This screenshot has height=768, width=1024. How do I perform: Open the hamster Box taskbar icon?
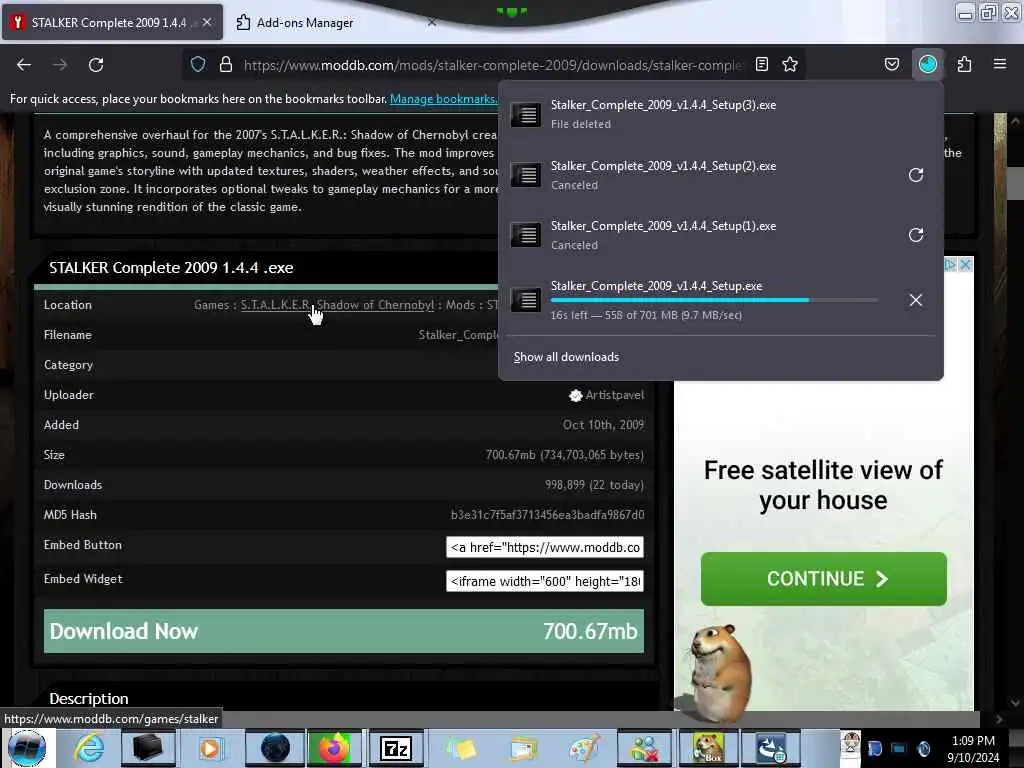coord(708,748)
